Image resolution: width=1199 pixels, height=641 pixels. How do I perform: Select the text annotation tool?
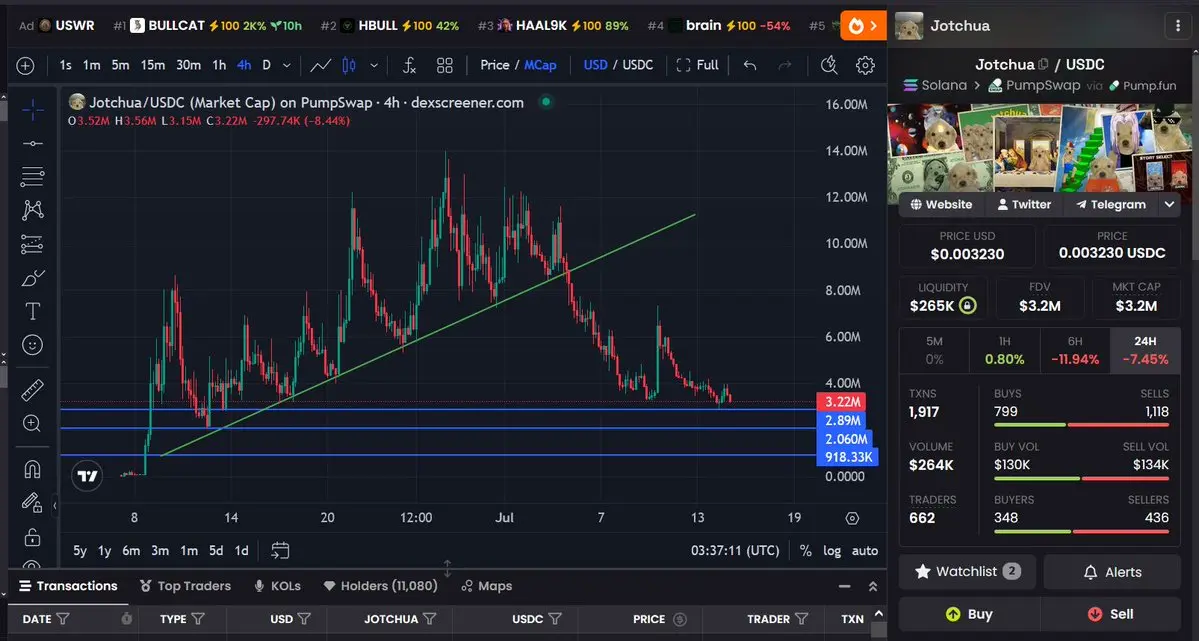point(32,311)
